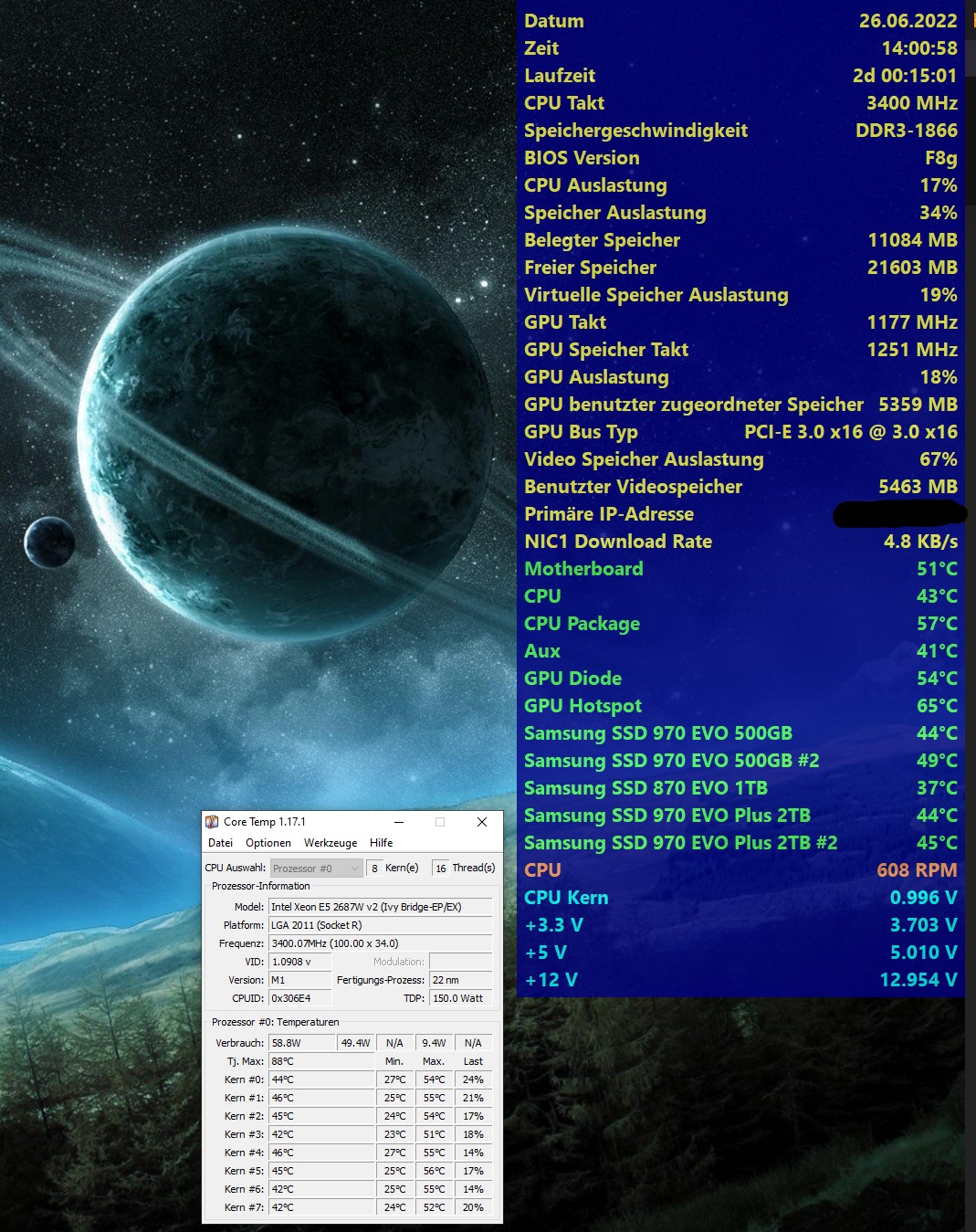The image size is (976, 1232).
Task: Click the GPU Hotspot temperature 65°C
Action: click(937, 706)
